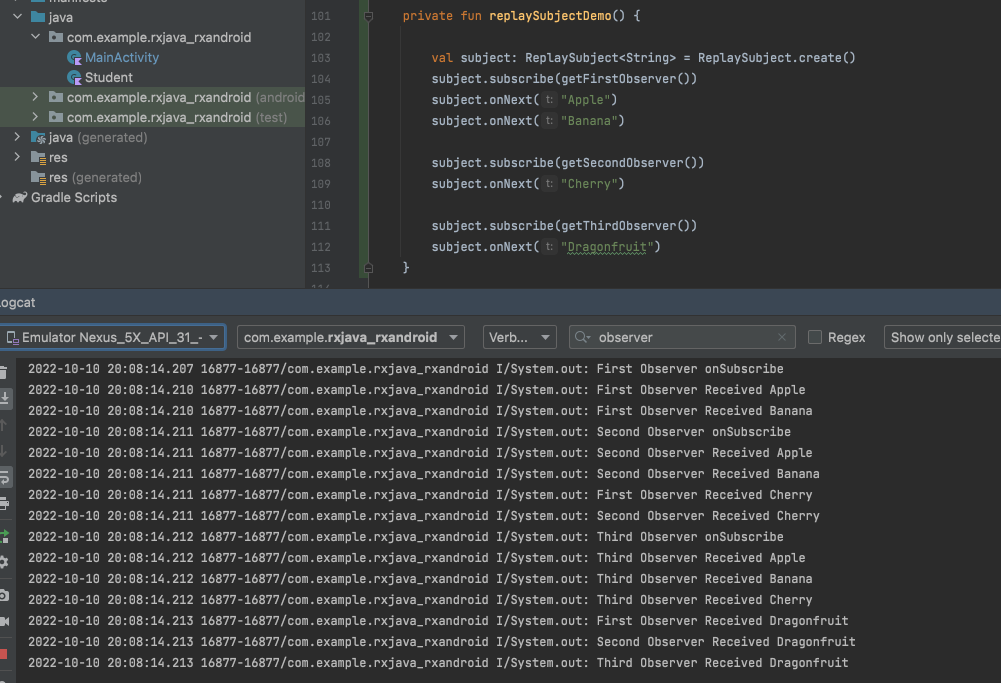Expand the res folder in project tree

[x=18, y=157]
